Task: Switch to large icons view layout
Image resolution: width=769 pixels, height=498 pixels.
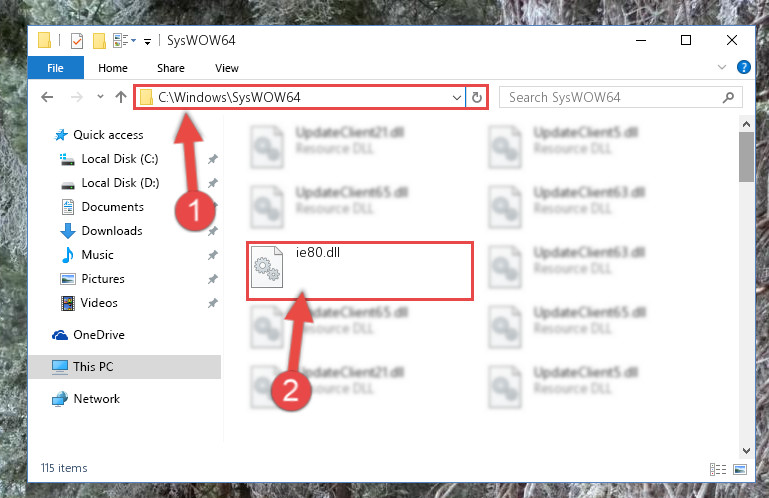Action: point(740,470)
